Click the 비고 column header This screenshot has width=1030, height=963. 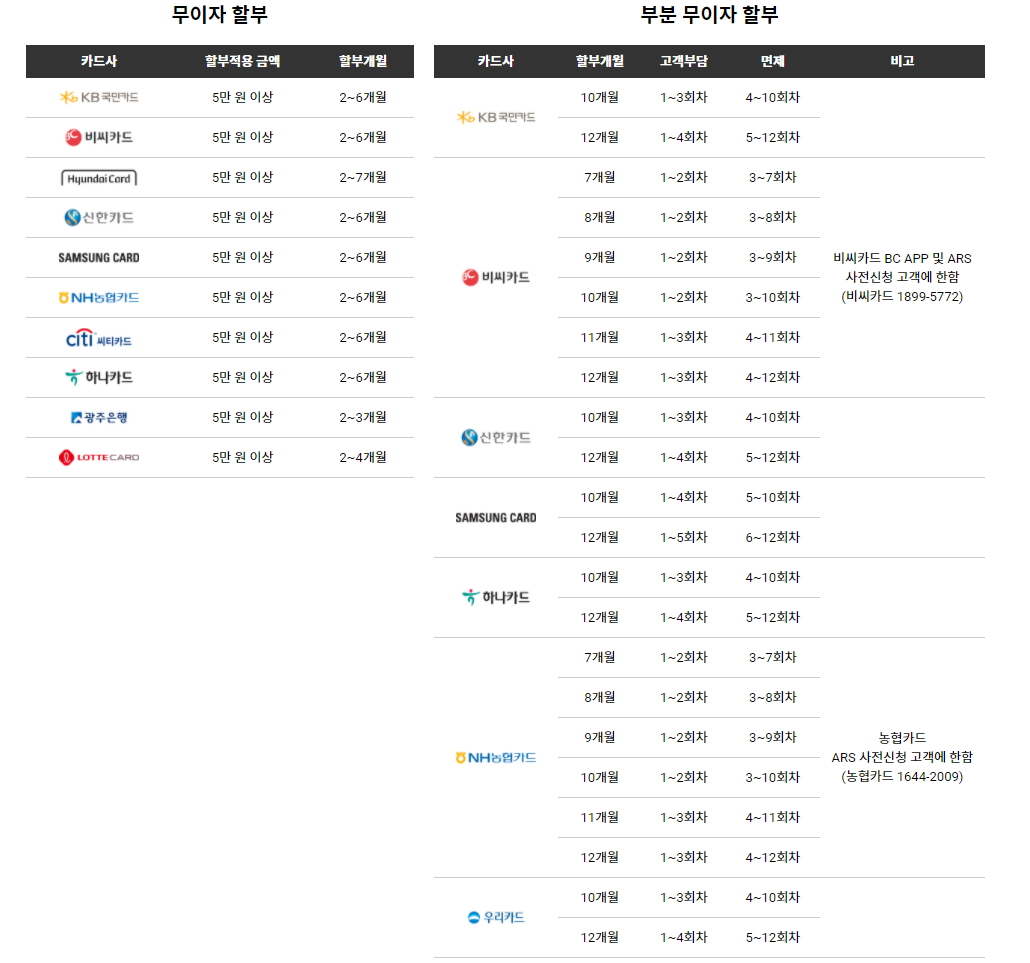pos(903,61)
